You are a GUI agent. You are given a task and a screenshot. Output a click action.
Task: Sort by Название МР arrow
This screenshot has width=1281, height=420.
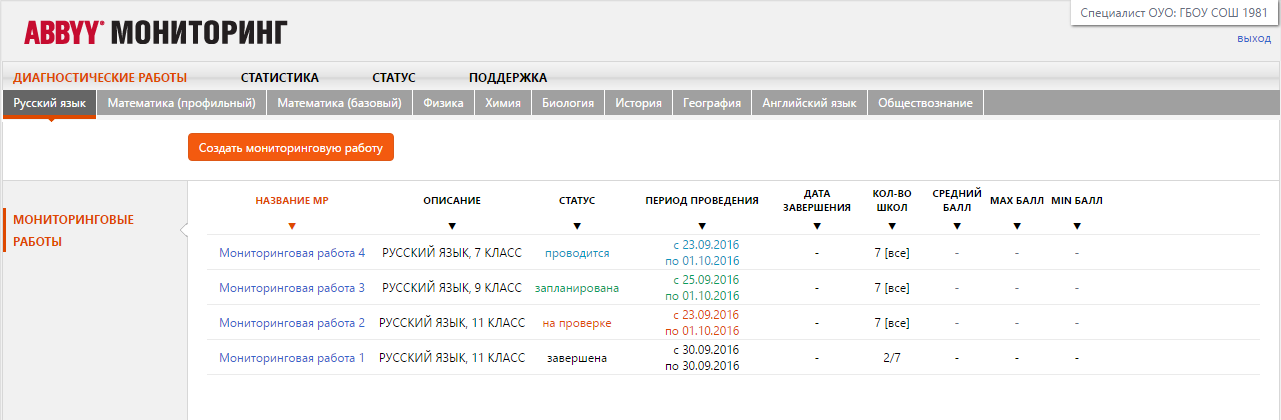tap(291, 226)
